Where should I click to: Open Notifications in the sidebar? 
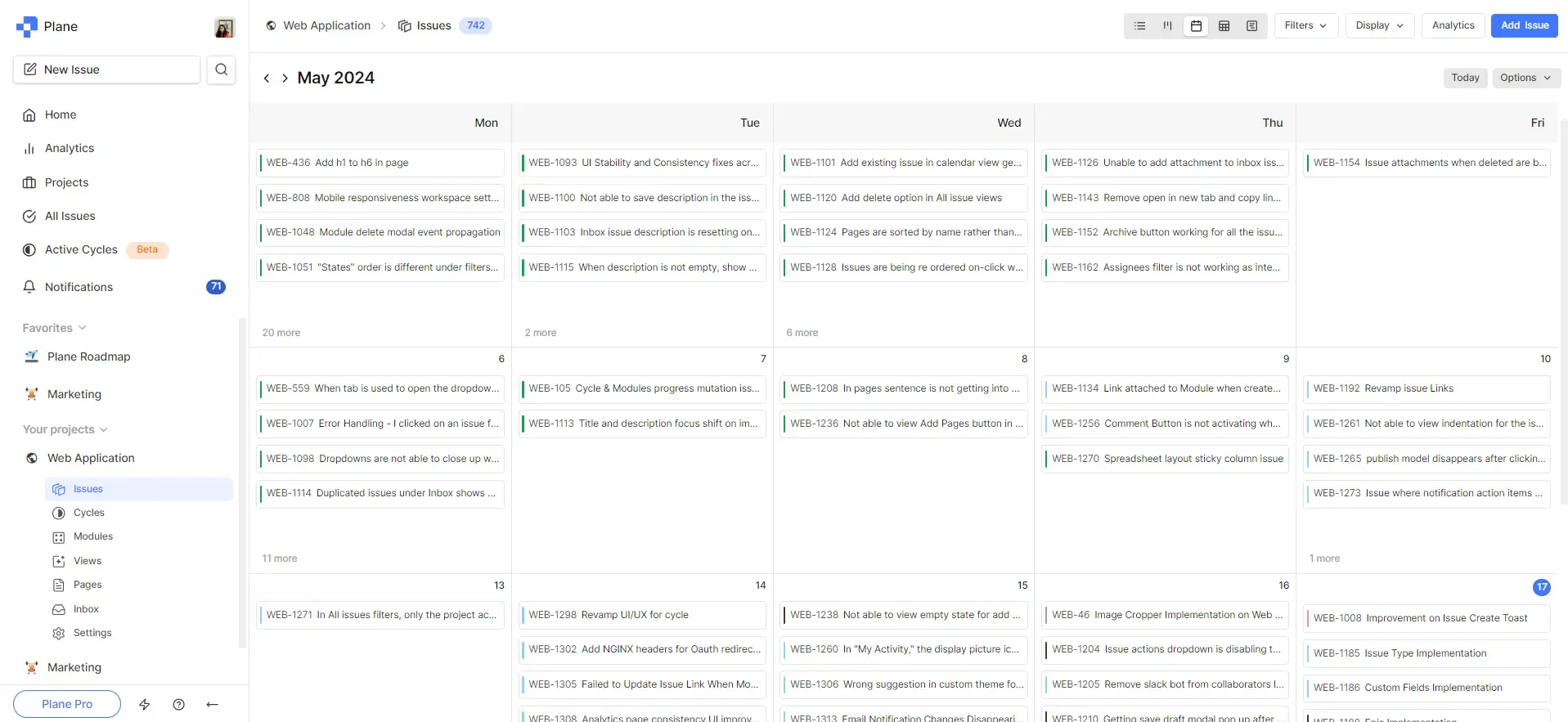pyautogui.click(x=79, y=287)
